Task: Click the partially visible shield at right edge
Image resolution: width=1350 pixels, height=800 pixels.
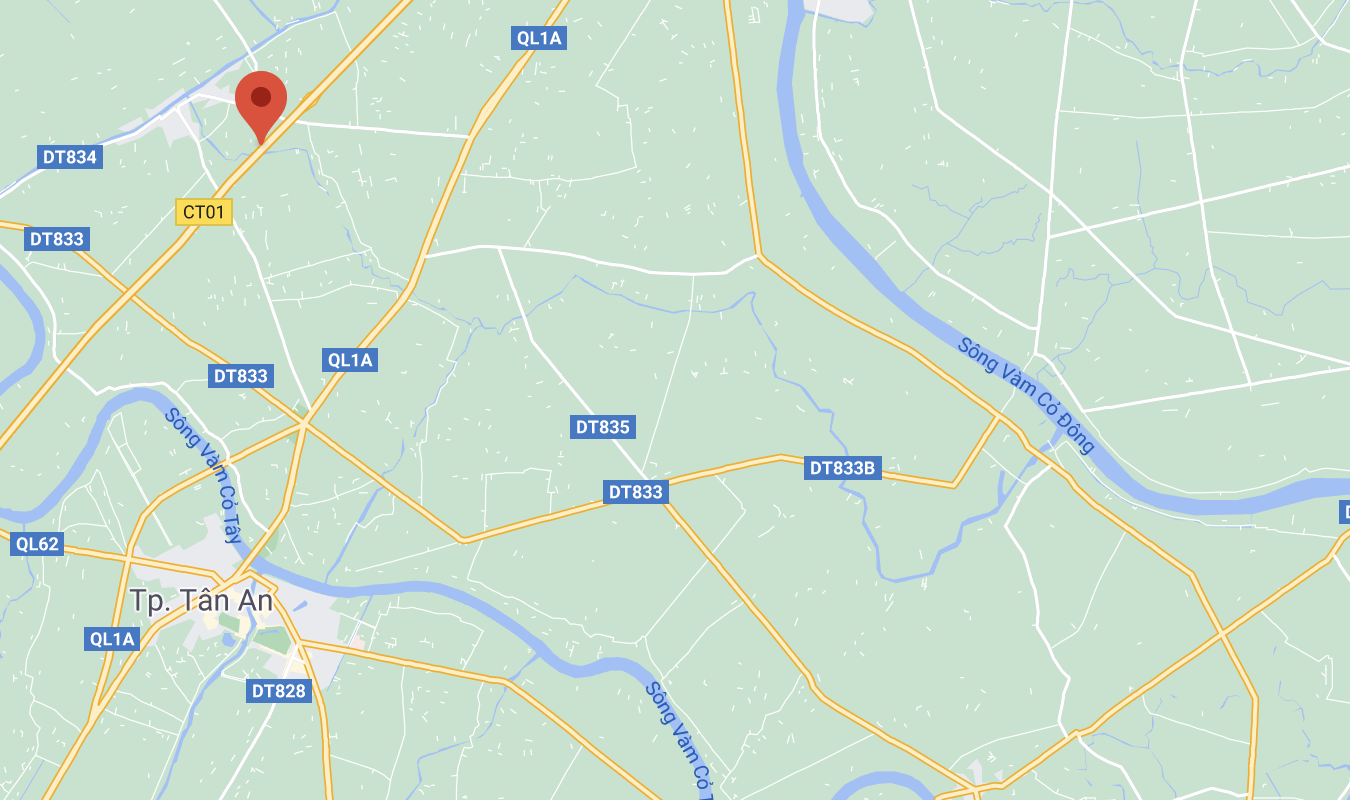Action: tap(1344, 512)
